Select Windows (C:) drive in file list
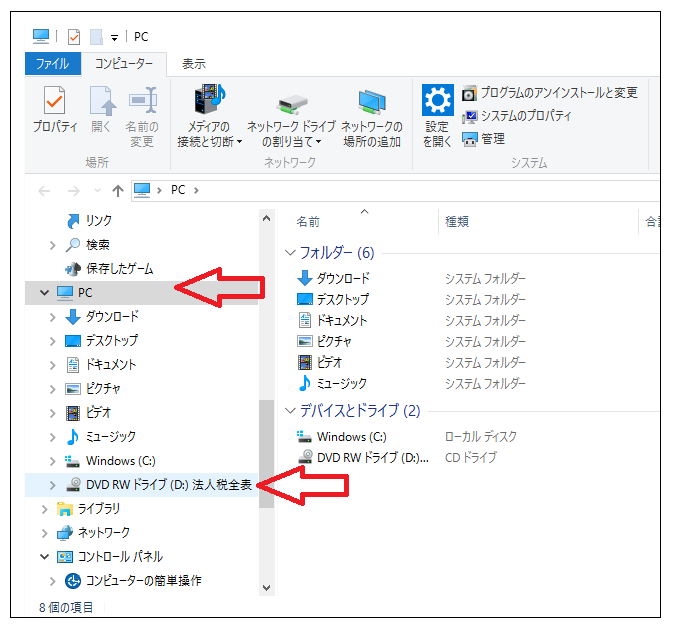The image size is (675, 629). click(x=350, y=437)
